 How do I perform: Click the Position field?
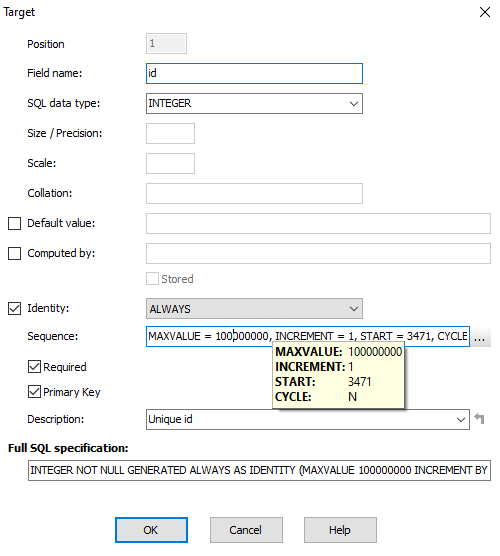coord(166,44)
